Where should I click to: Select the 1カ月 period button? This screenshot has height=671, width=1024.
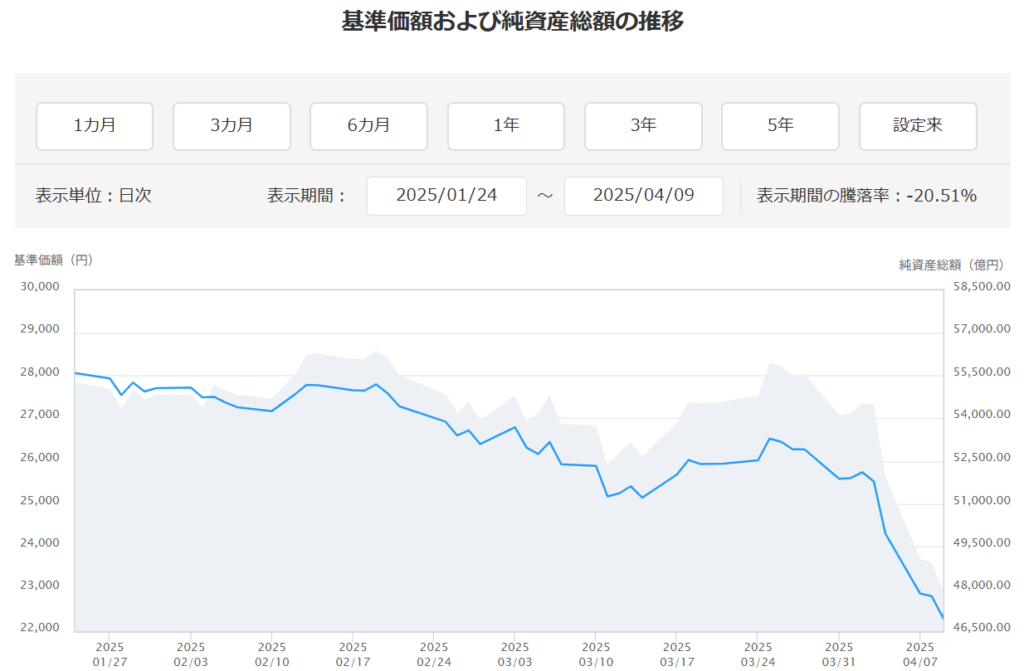pos(95,126)
